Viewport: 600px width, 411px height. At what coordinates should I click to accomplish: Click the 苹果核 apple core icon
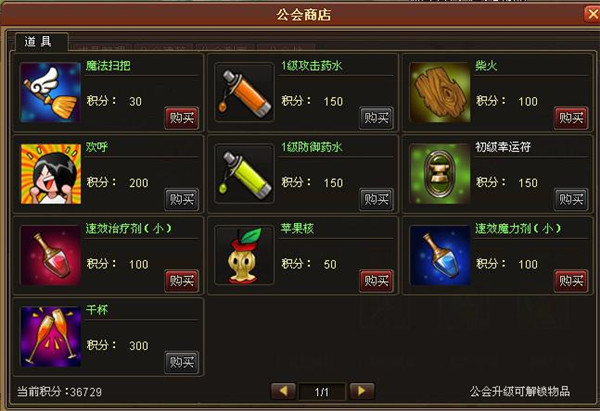tap(245, 256)
